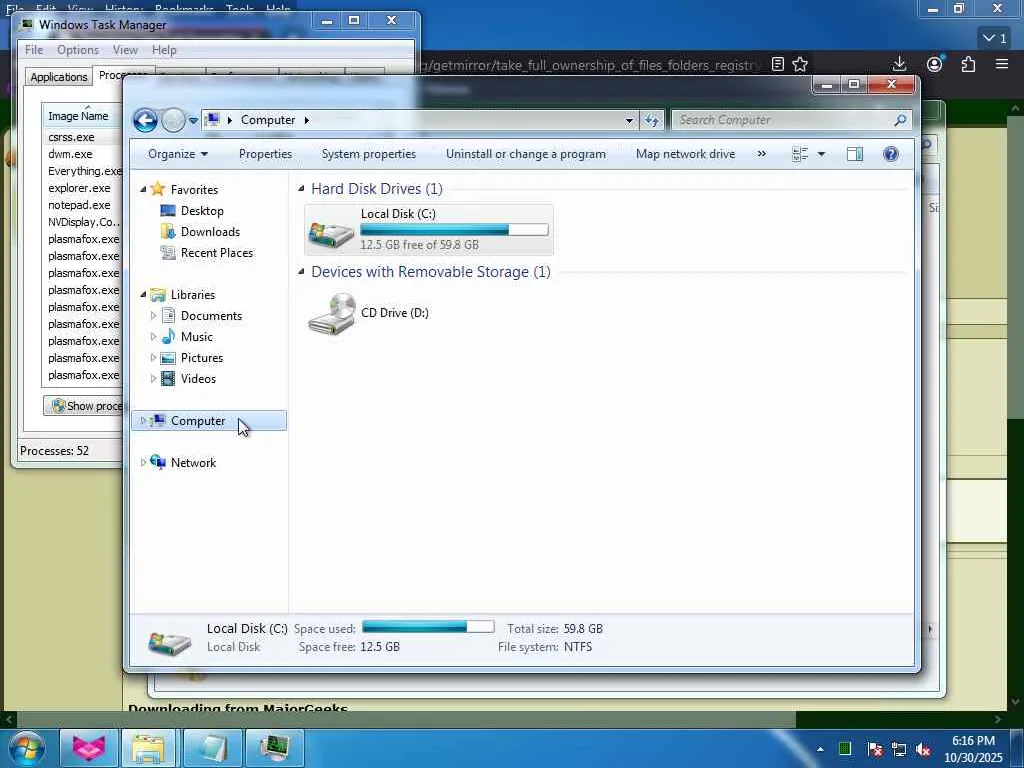
Task: Click the refresh button beside address bar
Action: point(652,120)
